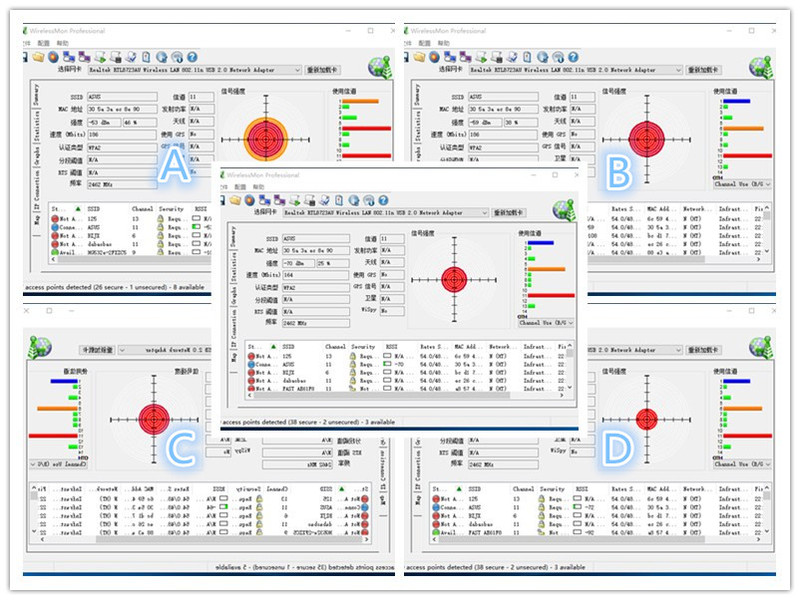This screenshot has height=600, width=800.
Task: Open IP Connection tab in center window
Action: point(234,330)
